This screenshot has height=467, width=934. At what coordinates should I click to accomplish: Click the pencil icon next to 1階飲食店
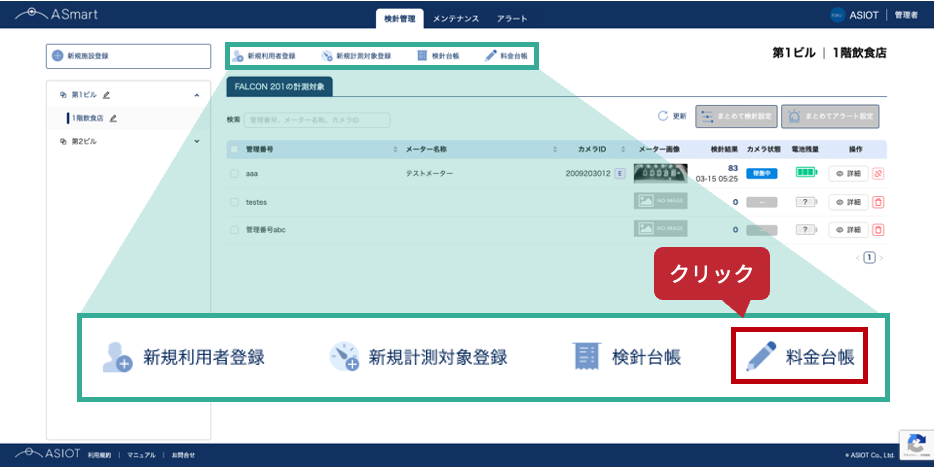(113, 118)
